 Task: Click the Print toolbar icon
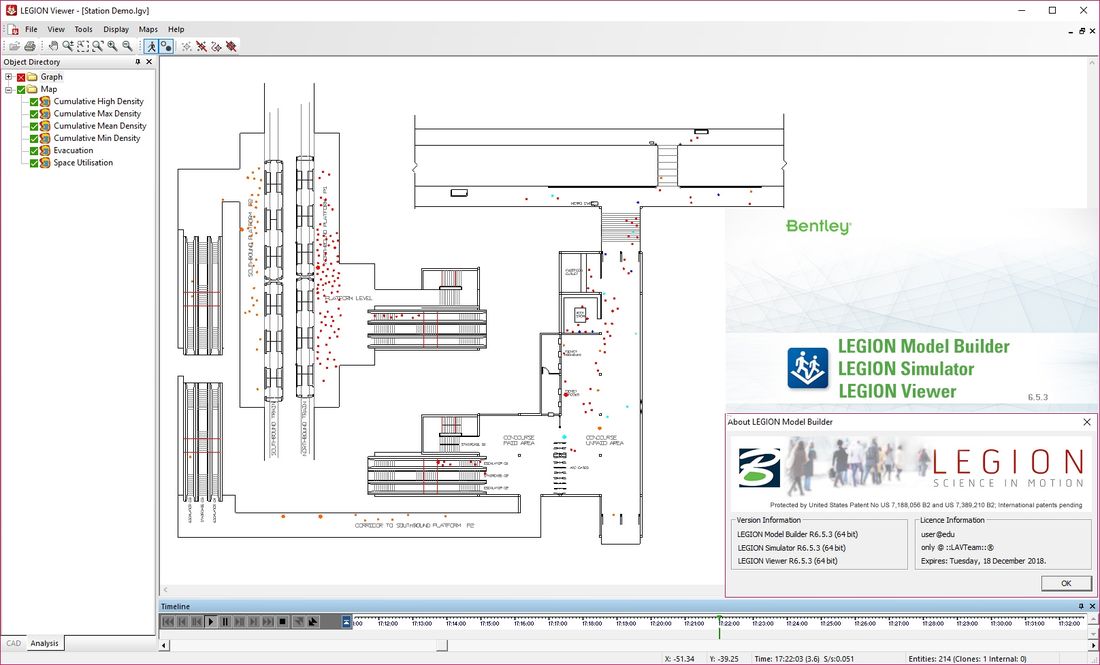(29, 46)
